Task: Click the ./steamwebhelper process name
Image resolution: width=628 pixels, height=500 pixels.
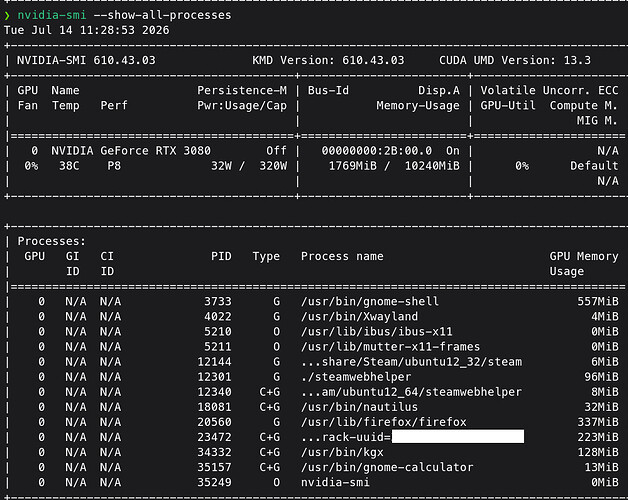Action: pyautogui.click(x=356, y=377)
